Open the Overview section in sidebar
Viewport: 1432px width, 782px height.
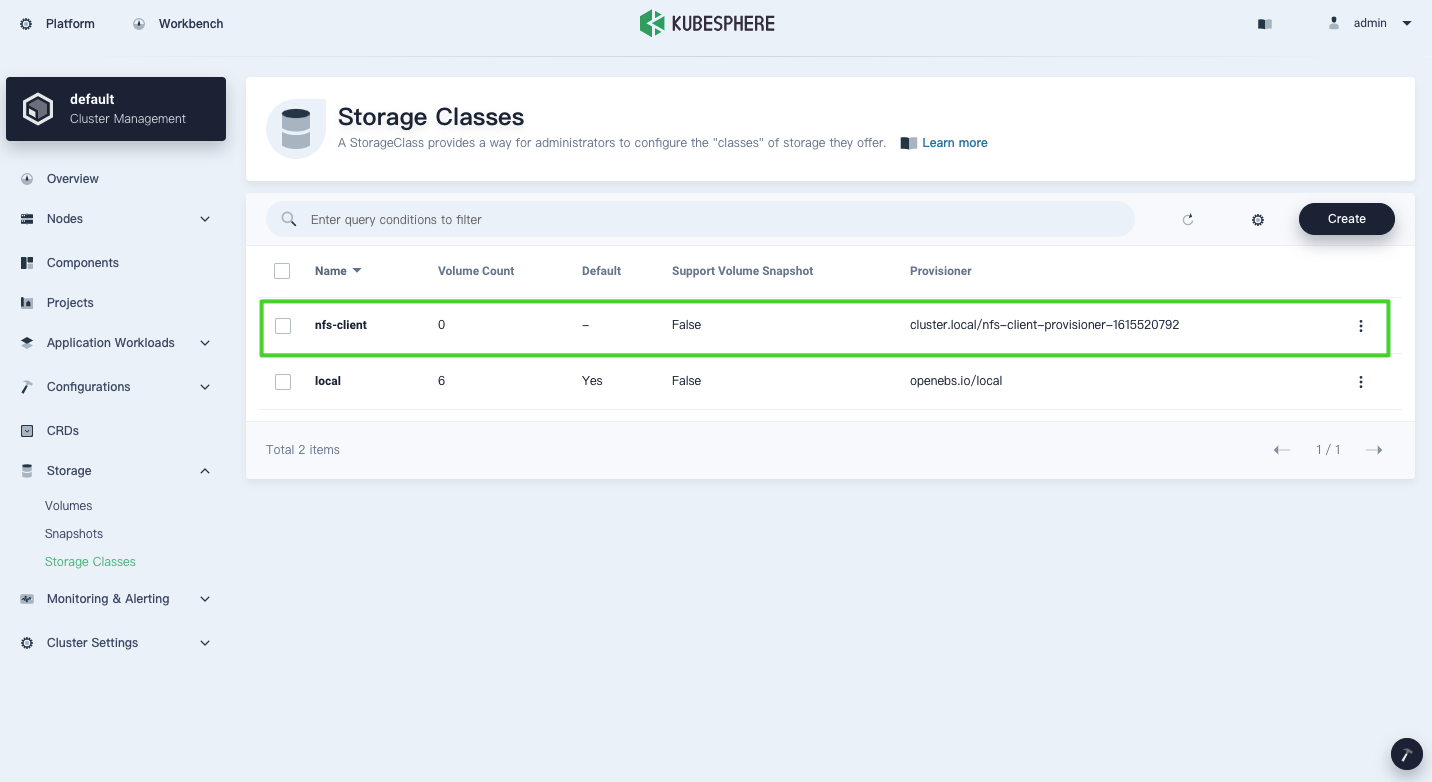pos(72,178)
